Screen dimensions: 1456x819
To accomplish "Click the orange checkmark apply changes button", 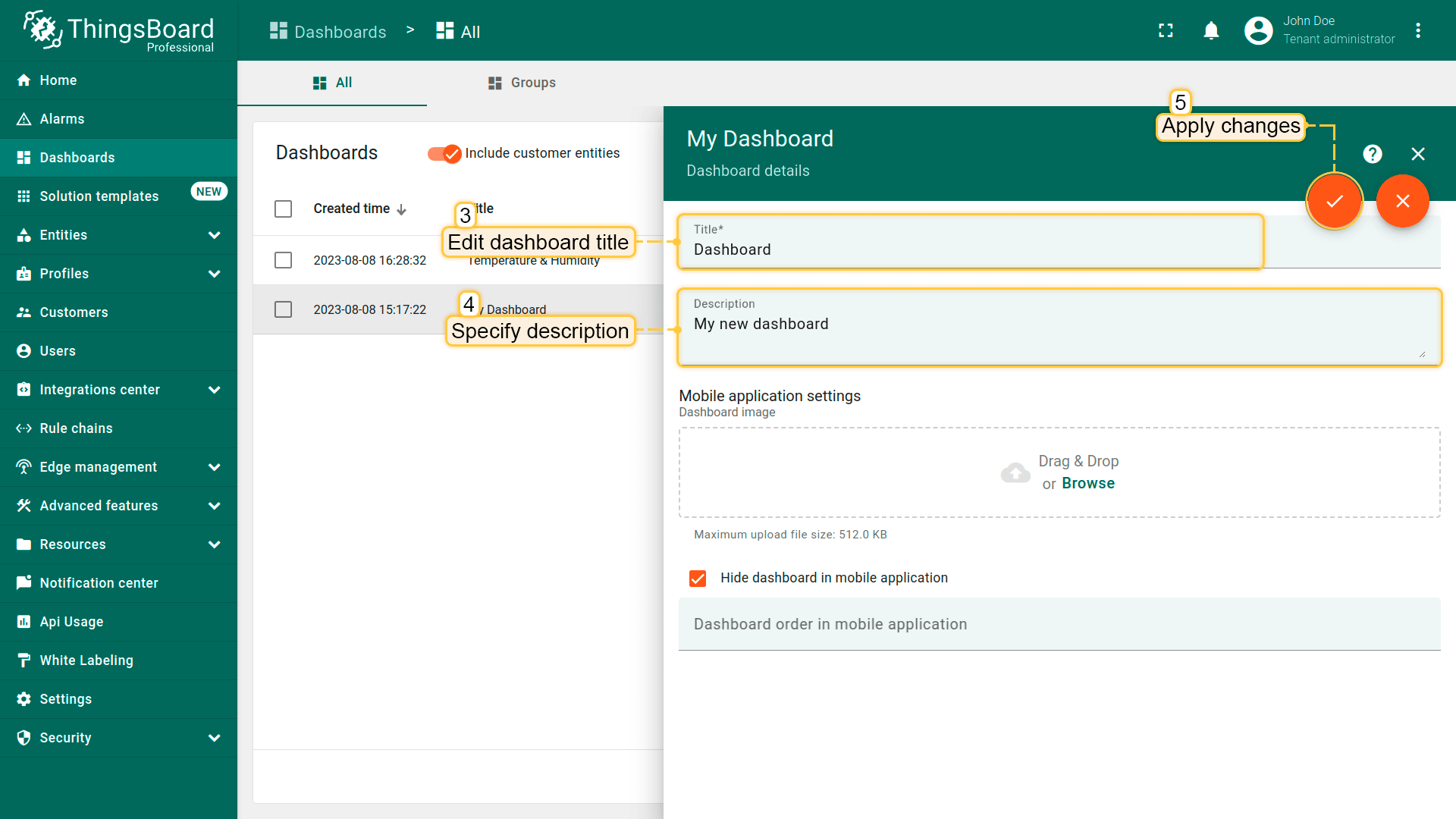I will click(1334, 201).
